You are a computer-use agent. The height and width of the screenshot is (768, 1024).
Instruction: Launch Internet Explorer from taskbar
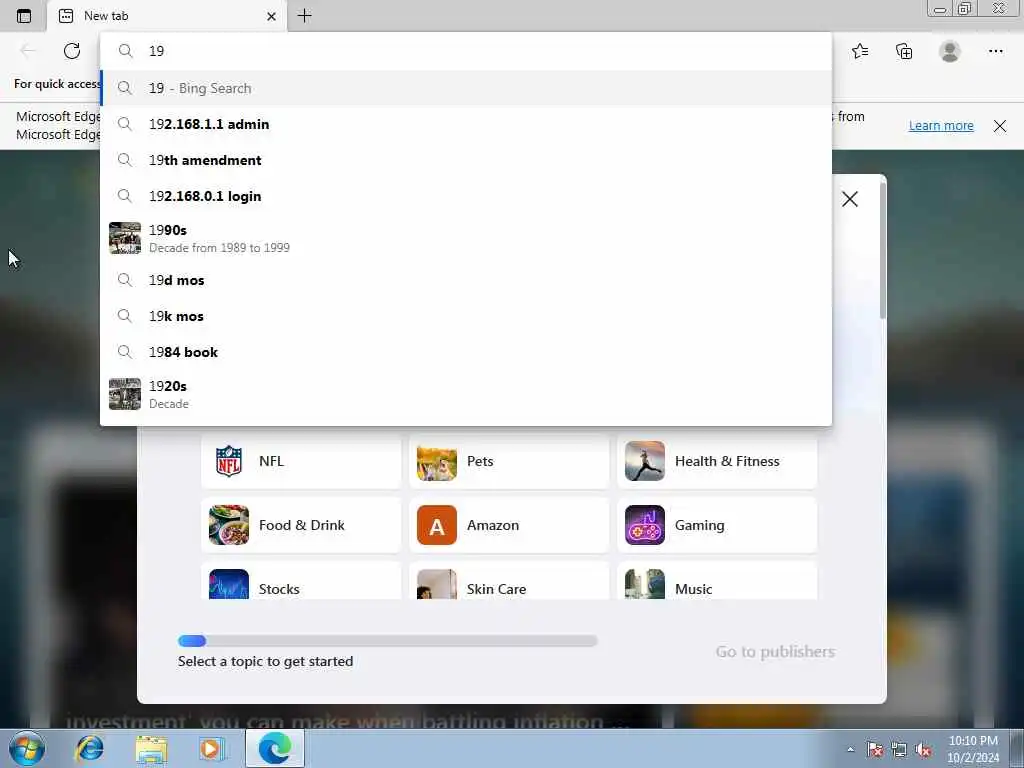[x=89, y=748]
